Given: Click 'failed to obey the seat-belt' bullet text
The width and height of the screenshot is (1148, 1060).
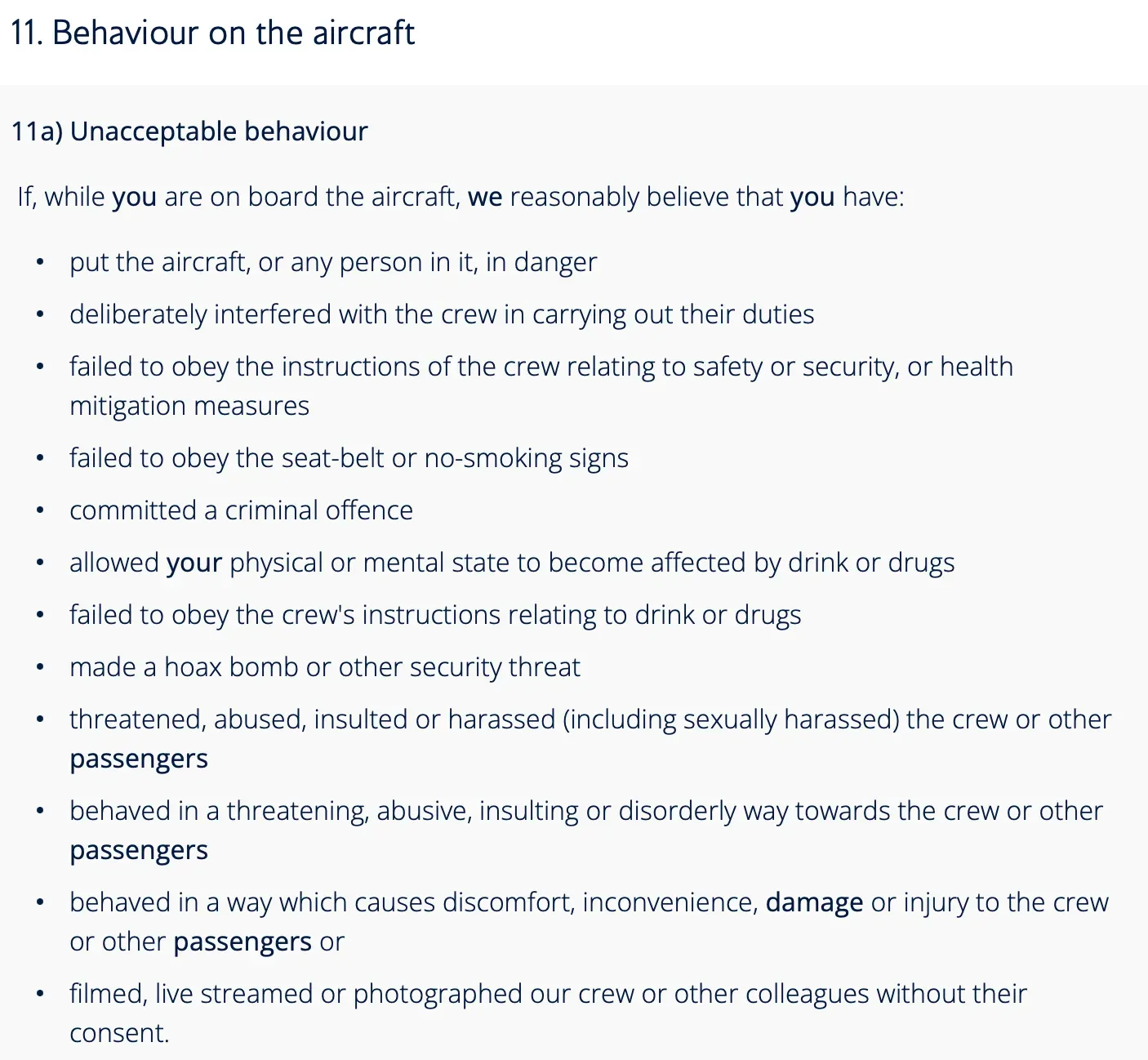Looking at the screenshot, I should [349, 458].
